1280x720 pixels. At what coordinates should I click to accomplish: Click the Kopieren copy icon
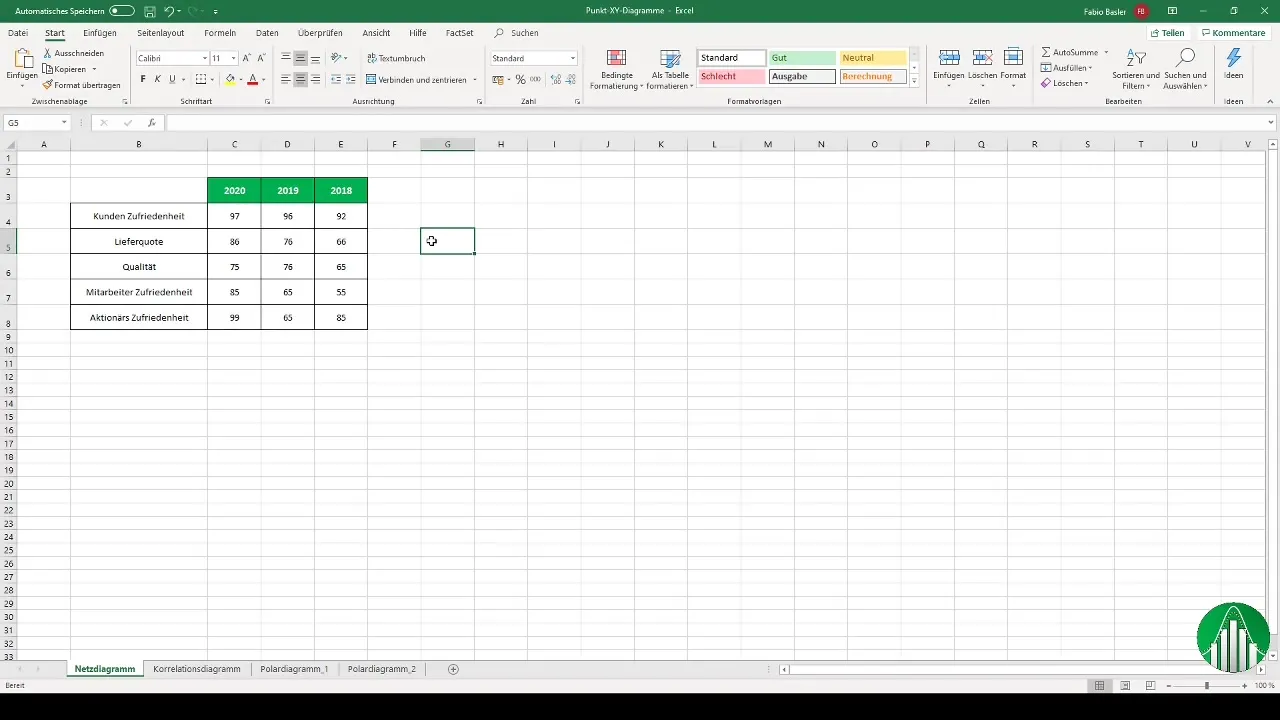[x=48, y=69]
